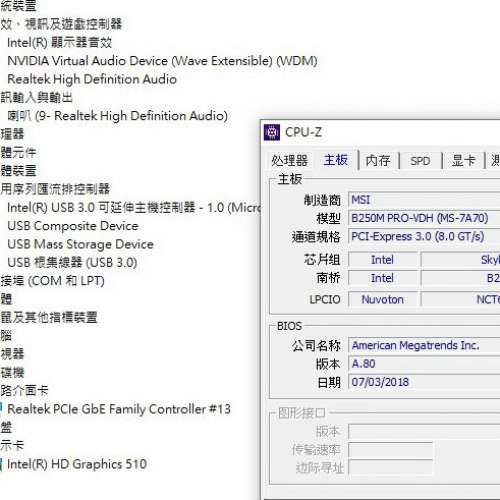Select Realtek PCIe GbE Family Controller #13
The width and height of the screenshot is (500, 500).
click(x=119, y=409)
